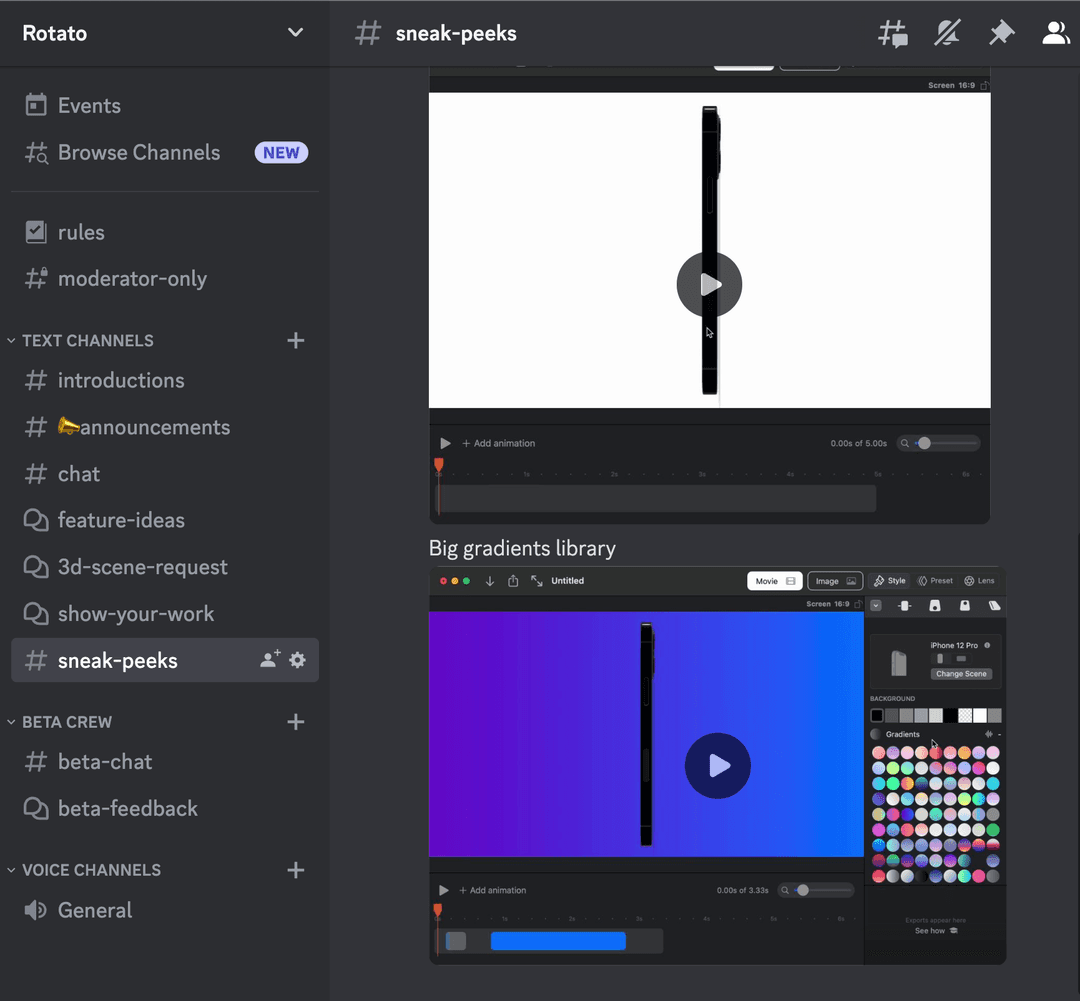Image resolution: width=1080 pixels, height=1001 pixels.
Task: Click invite people icon on sneak-peeks
Action: (270, 660)
